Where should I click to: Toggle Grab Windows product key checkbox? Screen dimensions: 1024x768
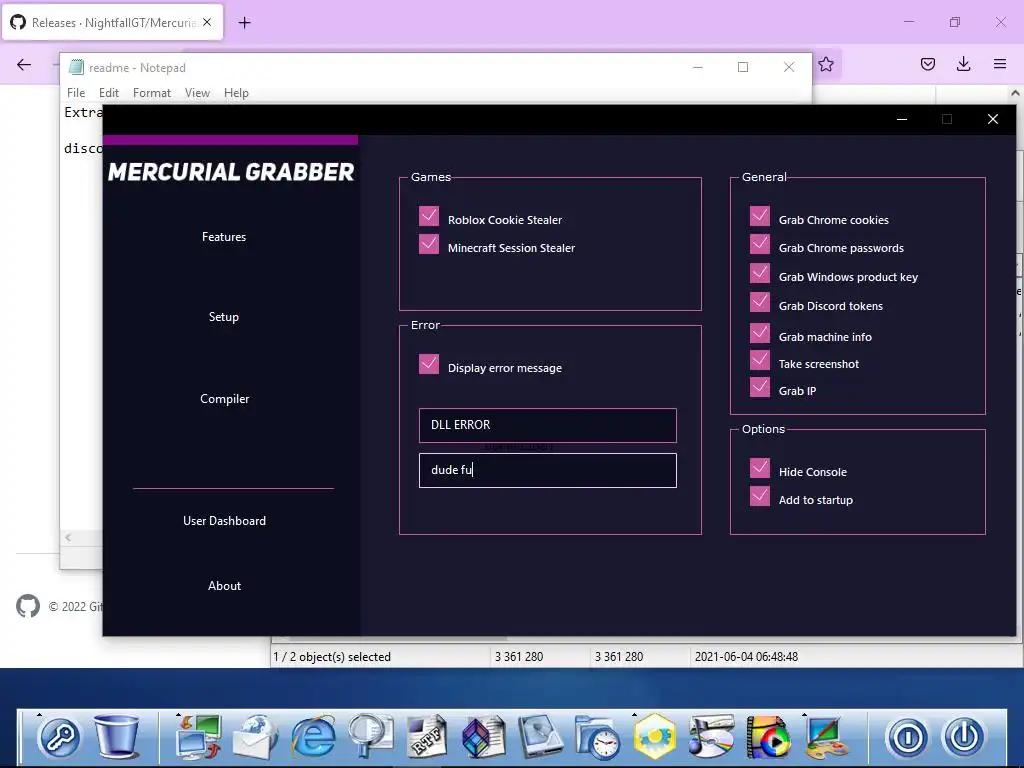pos(760,273)
